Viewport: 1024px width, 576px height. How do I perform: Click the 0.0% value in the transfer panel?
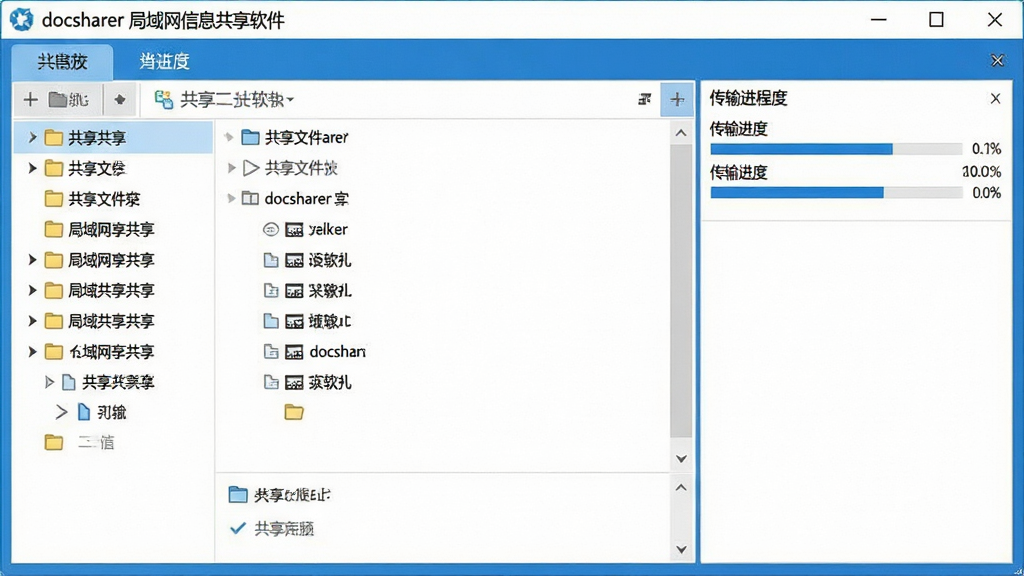(x=986, y=193)
